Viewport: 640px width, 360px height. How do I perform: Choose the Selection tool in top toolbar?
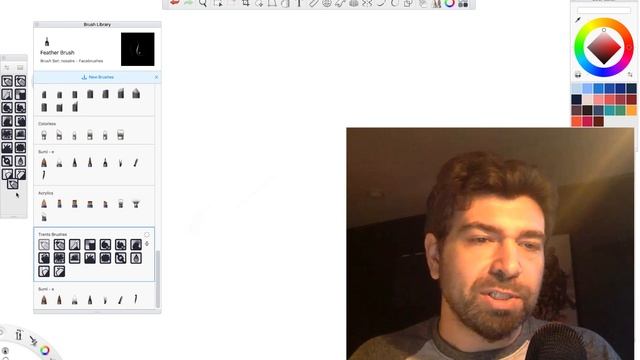click(x=218, y=3)
